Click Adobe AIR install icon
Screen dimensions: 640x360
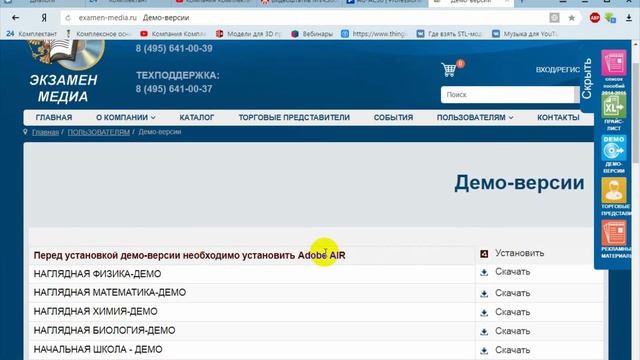pos(484,254)
